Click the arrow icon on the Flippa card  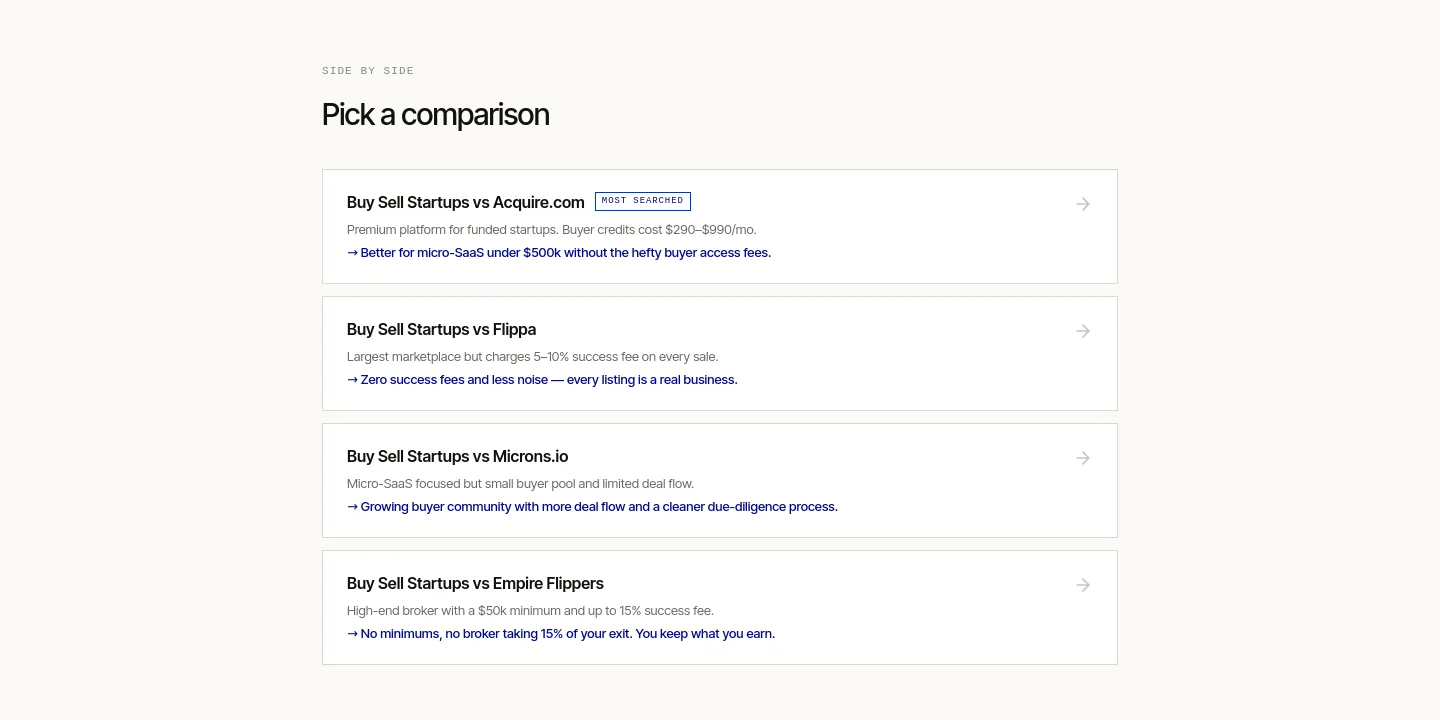(1083, 331)
